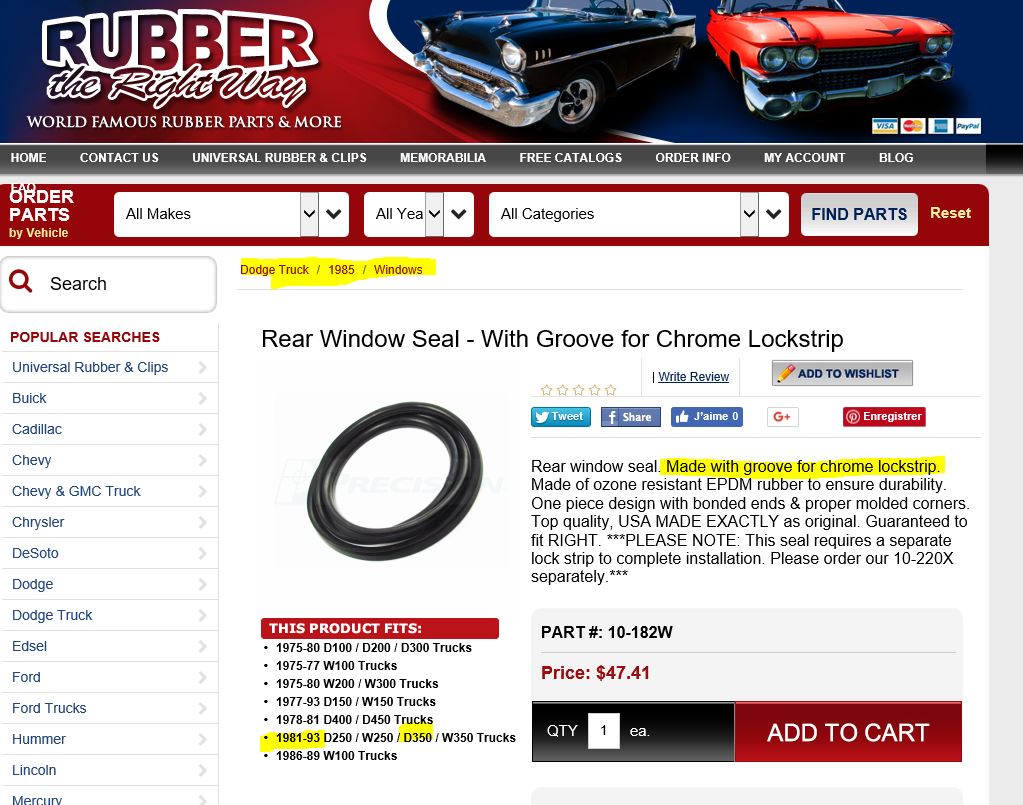This screenshot has height=805, width=1023.
Task: Open the window seal product thumbnail
Action: [395, 481]
